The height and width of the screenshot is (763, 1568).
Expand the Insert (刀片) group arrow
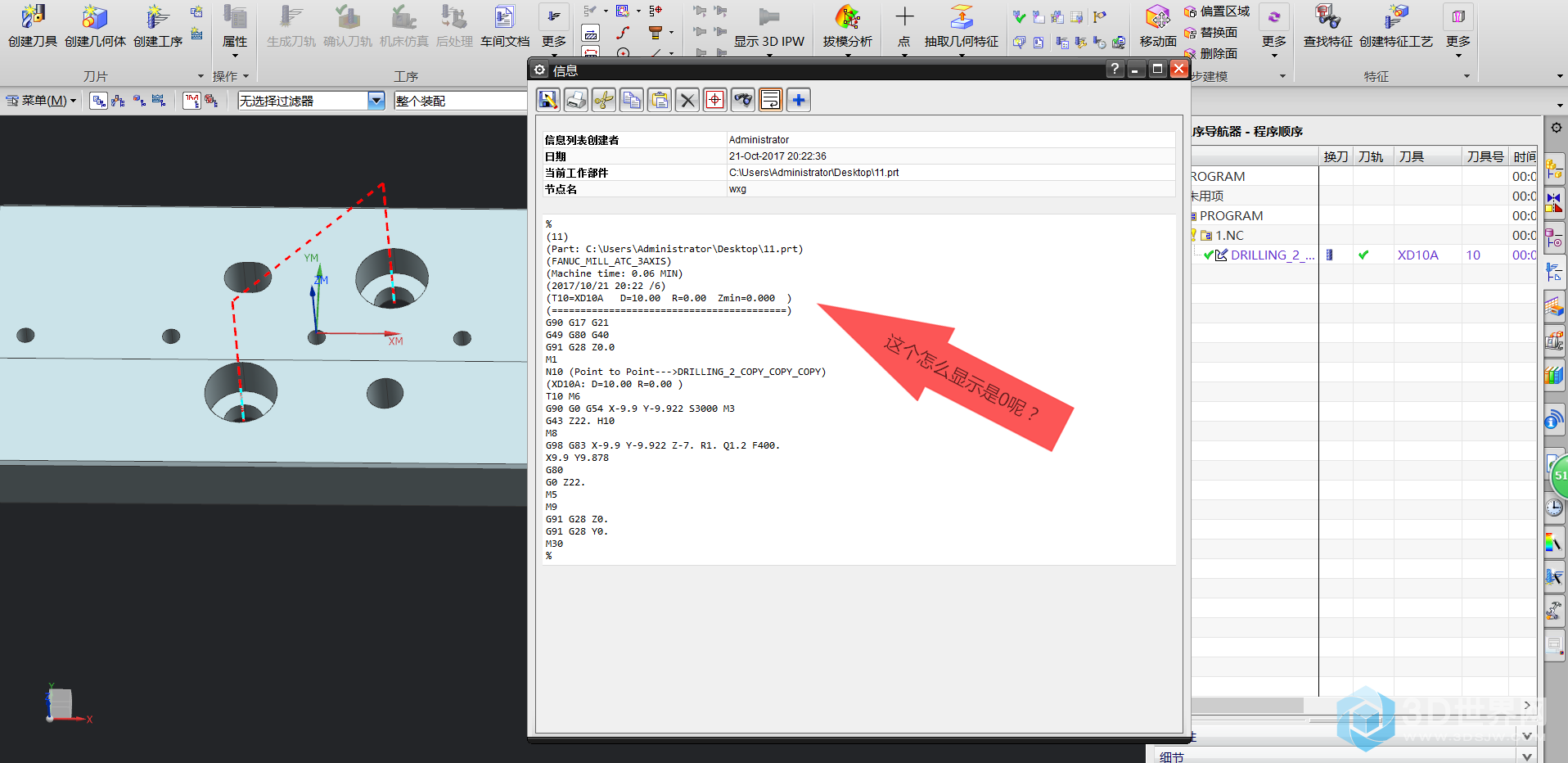(201, 76)
